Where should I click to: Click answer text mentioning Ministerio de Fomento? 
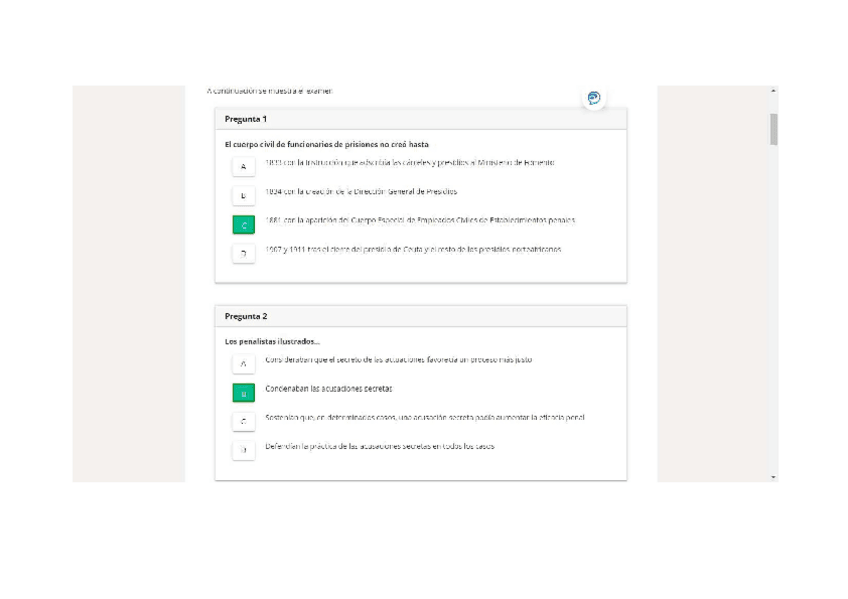click(410, 161)
